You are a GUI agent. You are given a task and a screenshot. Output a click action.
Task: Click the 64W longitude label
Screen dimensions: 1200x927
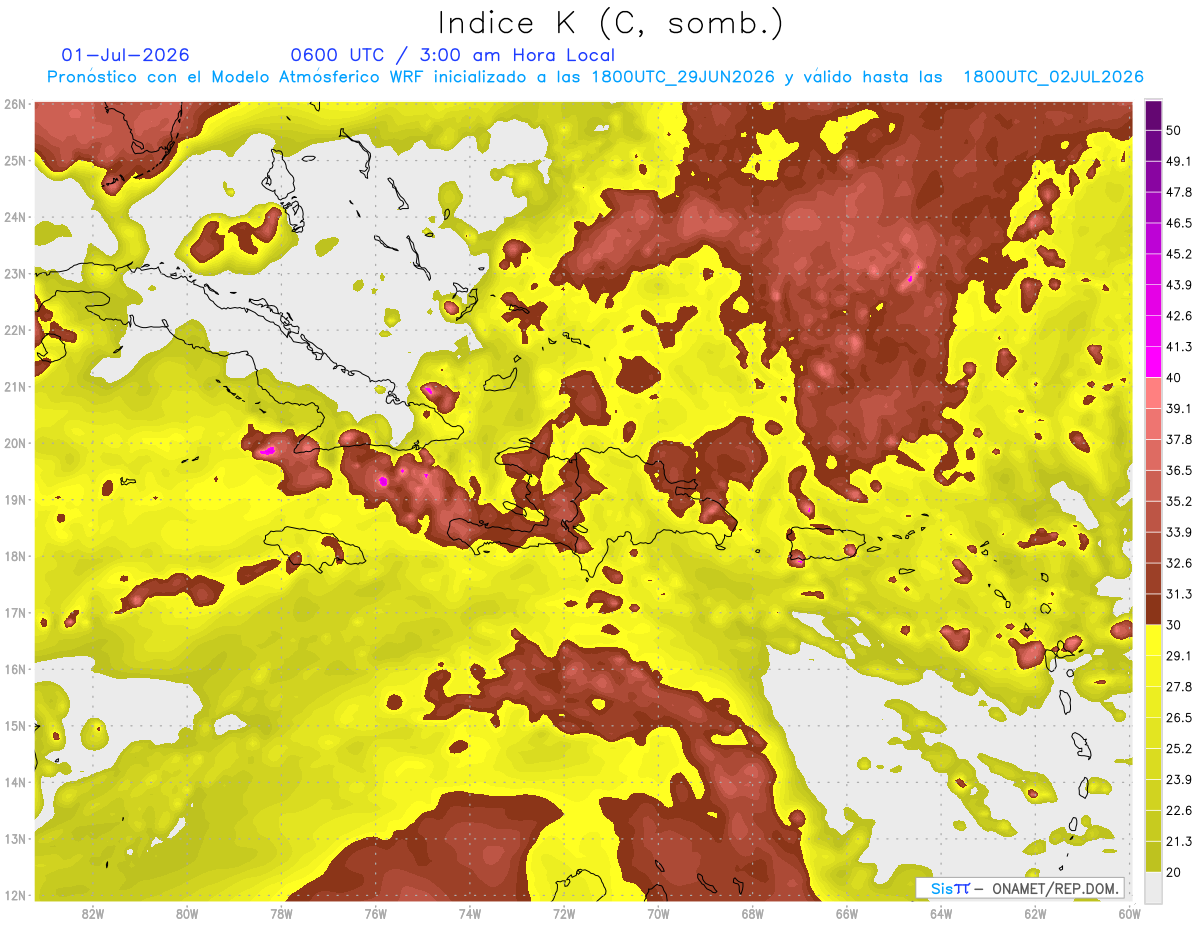(941, 913)
